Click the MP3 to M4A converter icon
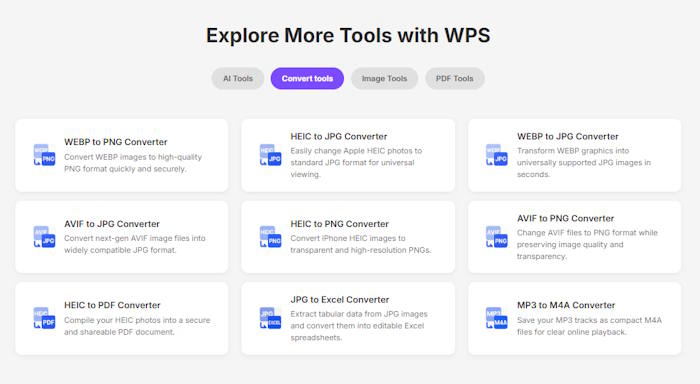 tap(497, 318)
